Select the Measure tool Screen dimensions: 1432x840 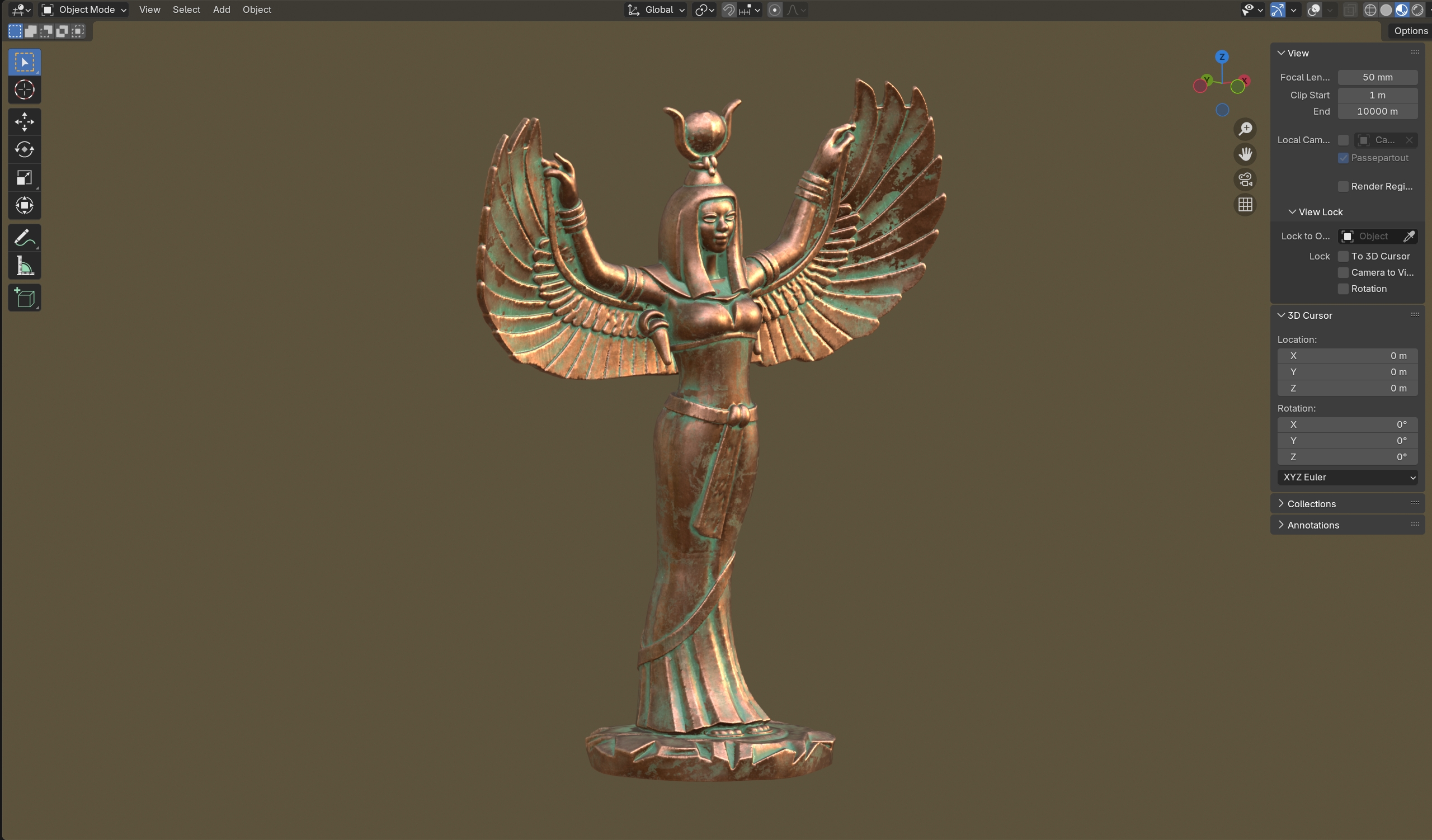click(25, 266)
